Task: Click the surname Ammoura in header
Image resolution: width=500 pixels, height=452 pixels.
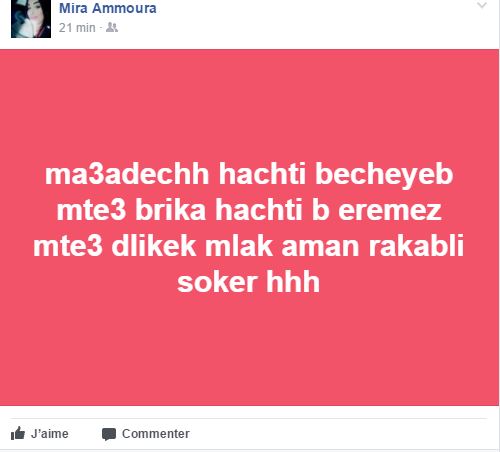Action: (x=124, y=8)
